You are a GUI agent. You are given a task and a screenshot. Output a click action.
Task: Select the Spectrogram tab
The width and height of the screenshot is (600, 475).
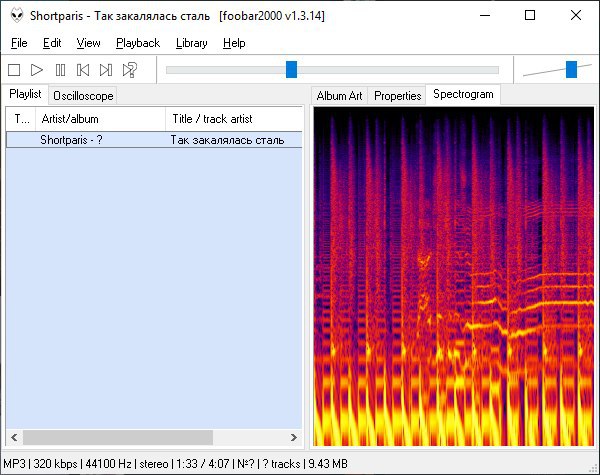click(463, 94)
